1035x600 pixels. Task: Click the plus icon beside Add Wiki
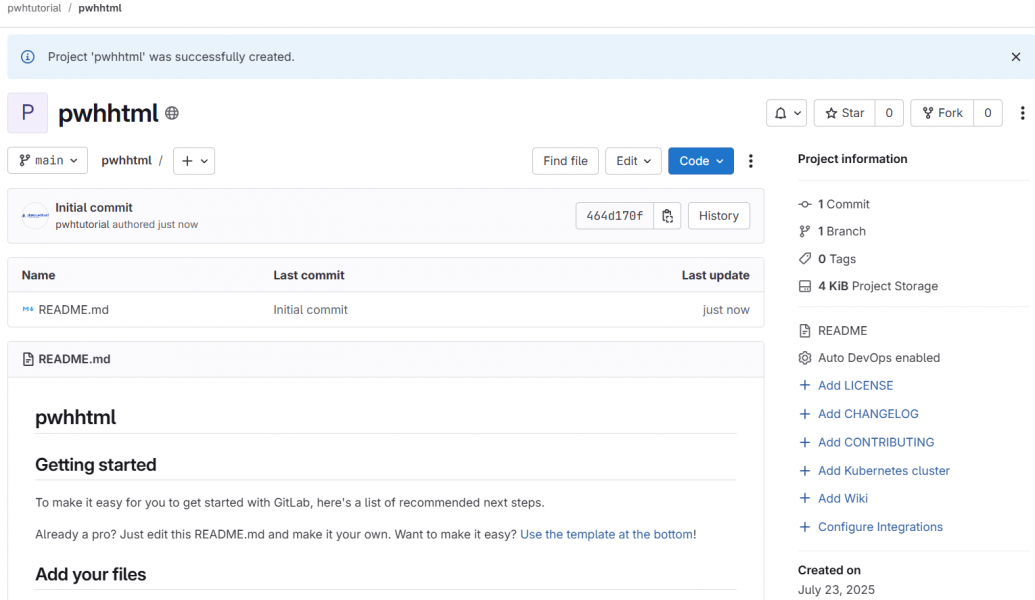(805, 498)
